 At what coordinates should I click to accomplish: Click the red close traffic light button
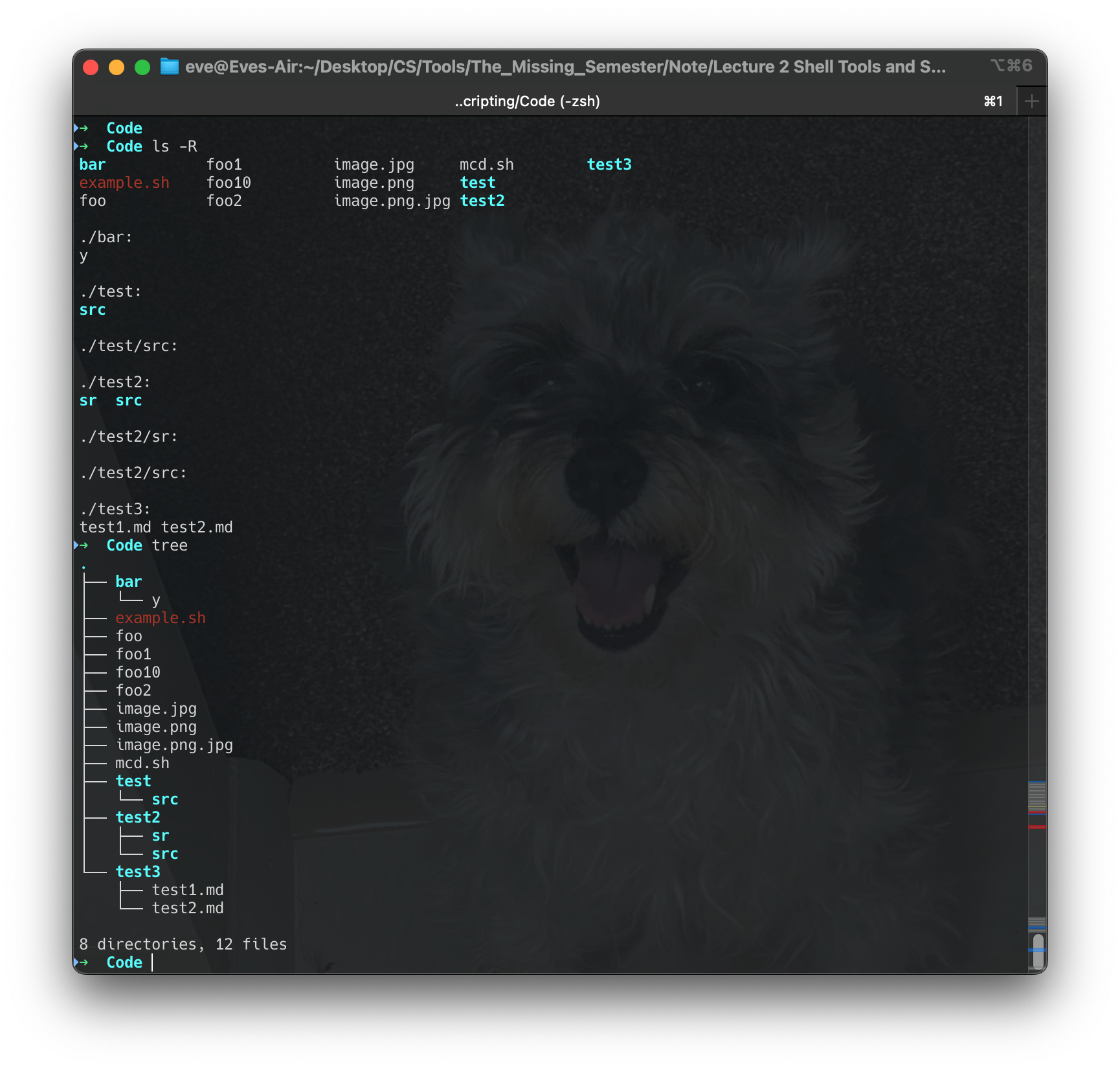tap(91, 67)
